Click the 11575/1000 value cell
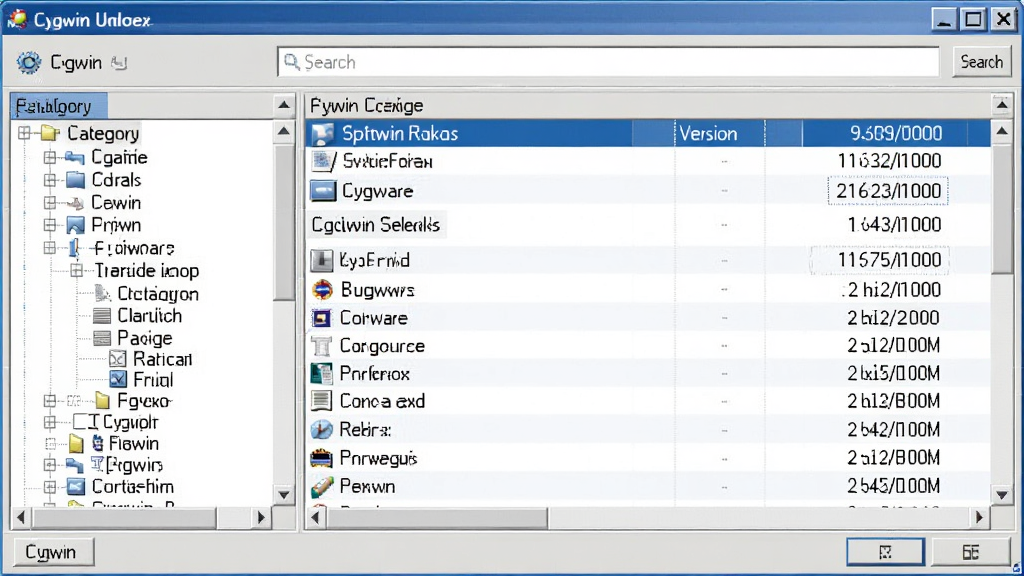 [x=880, y=260]
